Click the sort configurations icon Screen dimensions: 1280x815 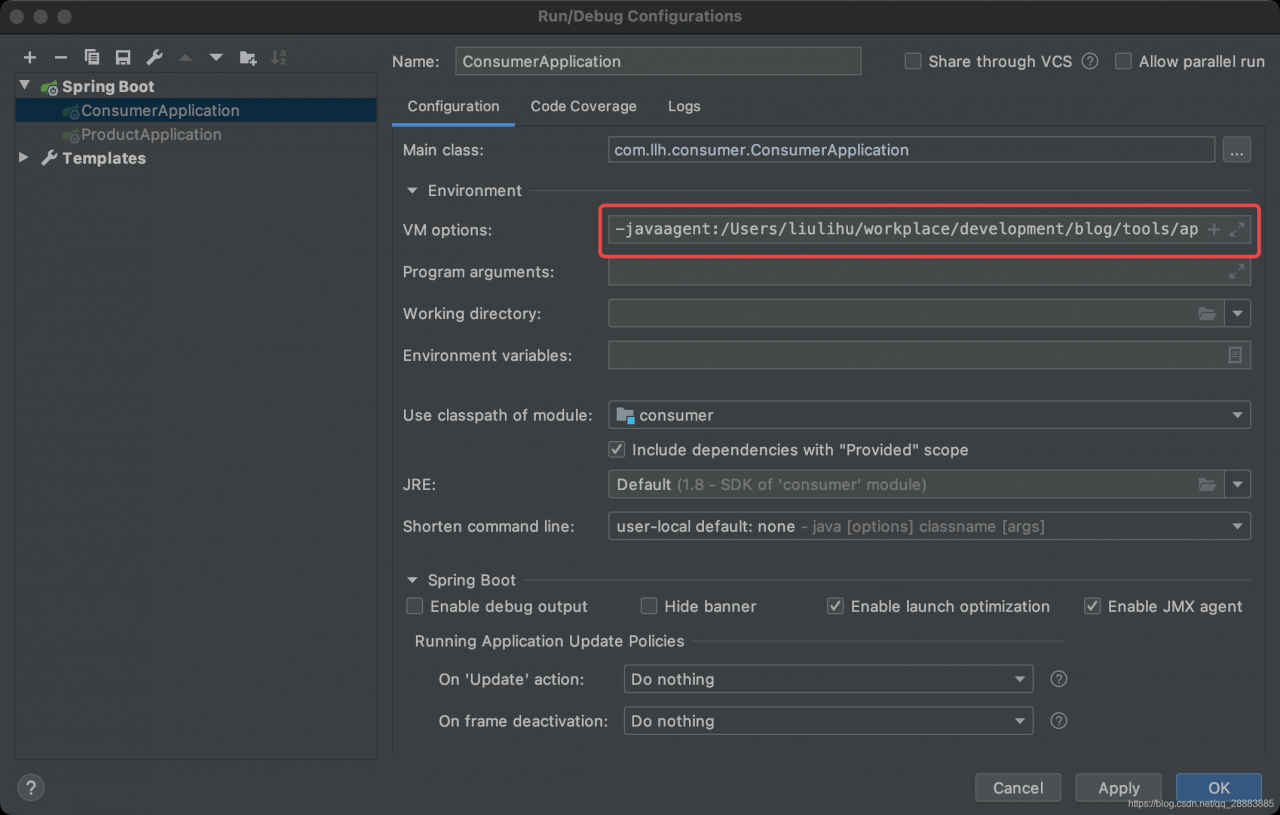pos(279,57)
